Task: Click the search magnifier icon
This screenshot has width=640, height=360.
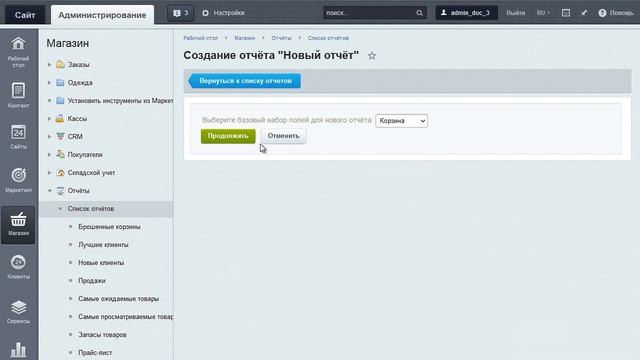Action: click(x=419, y=13)
